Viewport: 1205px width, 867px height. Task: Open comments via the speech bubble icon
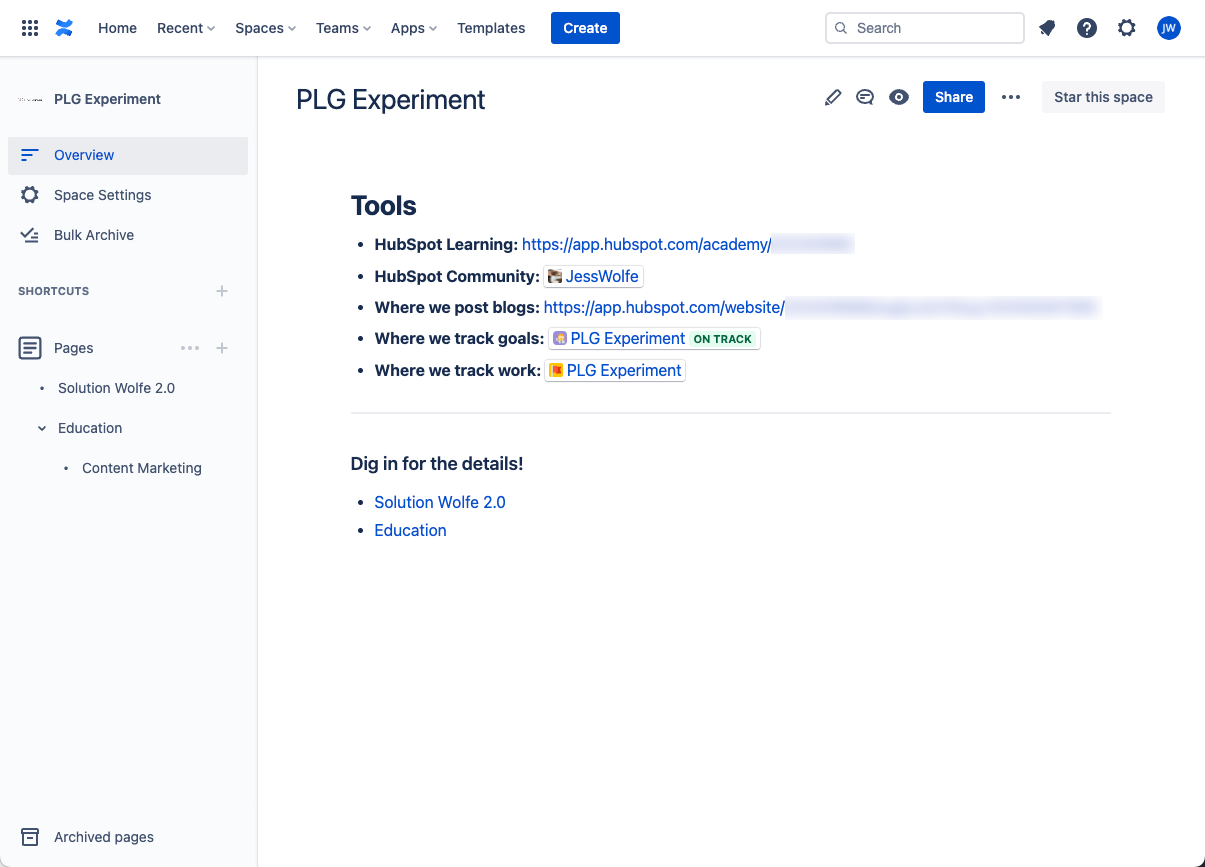pyautogui.click(x=865, y=97)
